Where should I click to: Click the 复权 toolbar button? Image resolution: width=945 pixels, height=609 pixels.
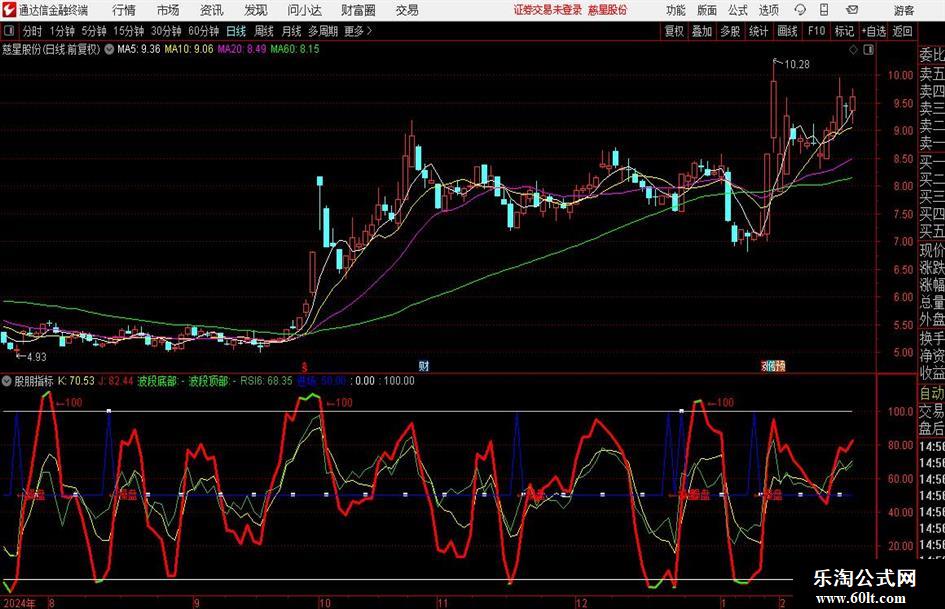[x=674, y=31]
